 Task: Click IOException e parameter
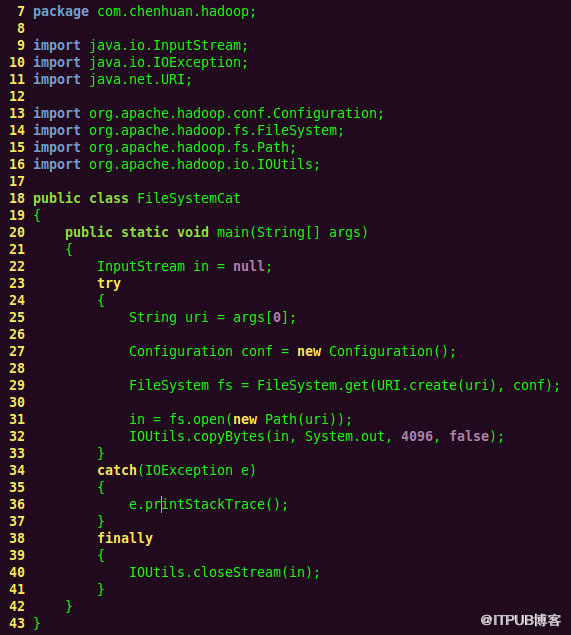tap(197, 471)
